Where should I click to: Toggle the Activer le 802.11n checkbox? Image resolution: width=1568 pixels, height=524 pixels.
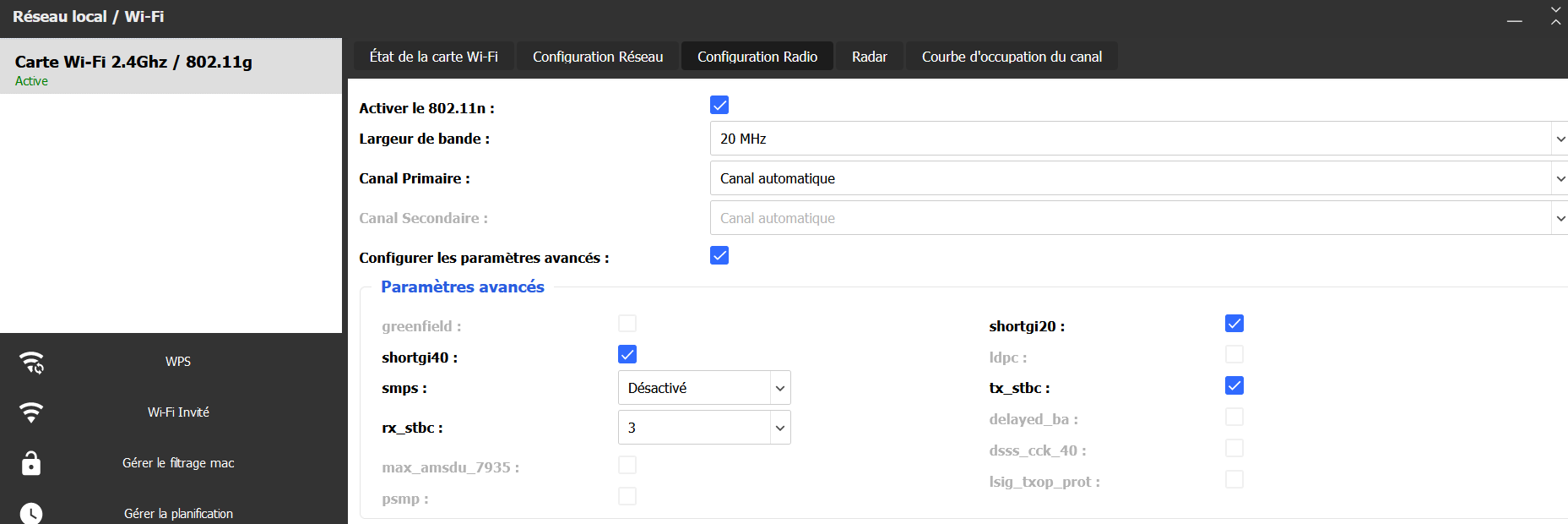(719, 105)
